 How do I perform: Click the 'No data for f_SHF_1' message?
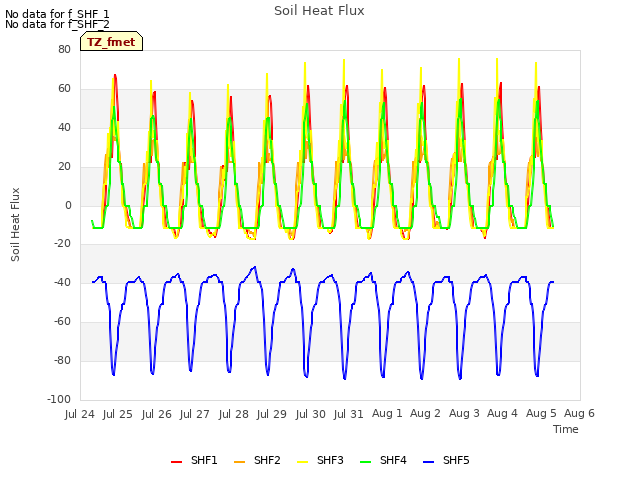pyautogui.click(x=57, y=14)
